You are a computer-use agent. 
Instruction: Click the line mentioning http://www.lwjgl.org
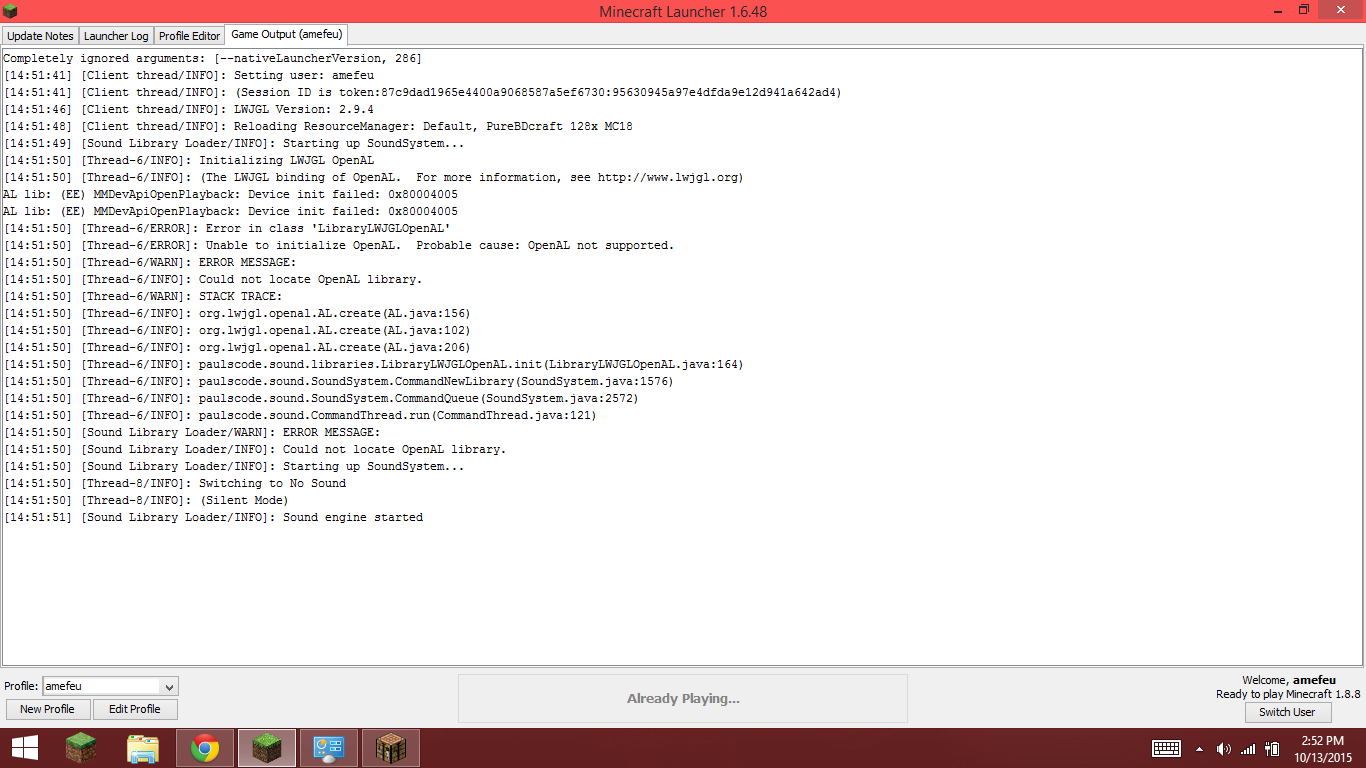pyautogui.click(x=373, y=177)
